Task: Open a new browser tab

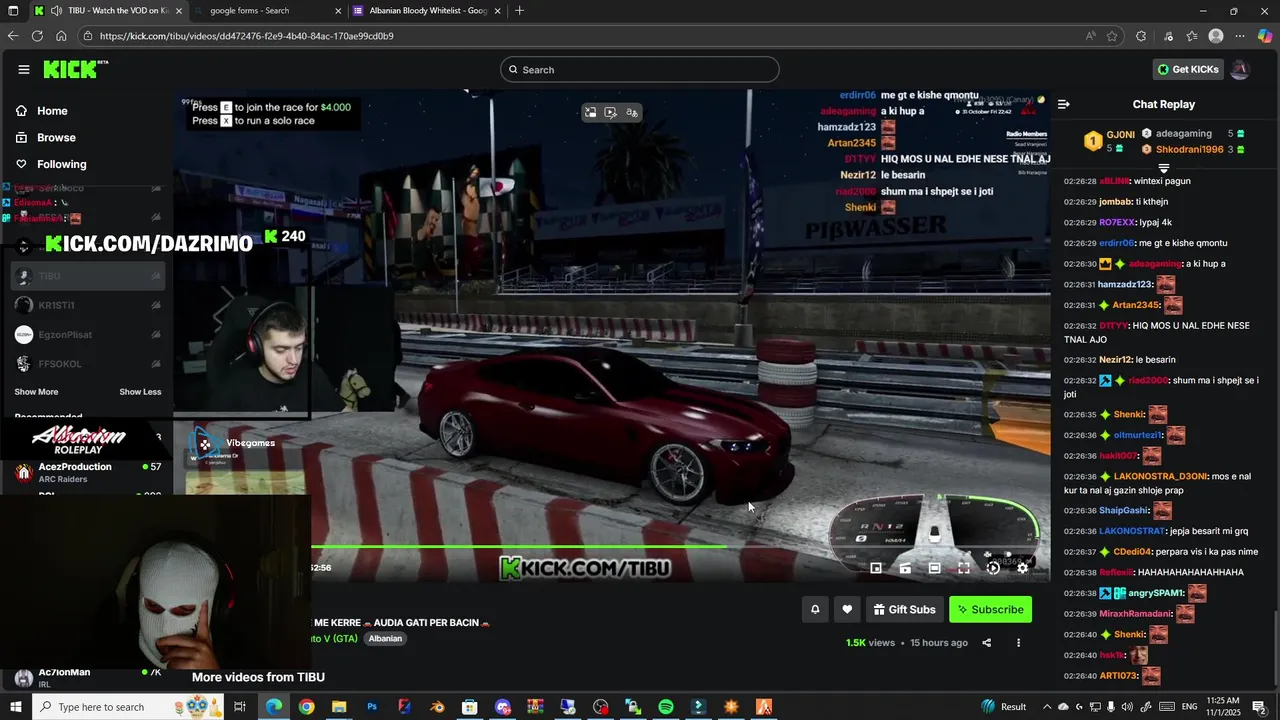Action: click(x=519, y=11)
